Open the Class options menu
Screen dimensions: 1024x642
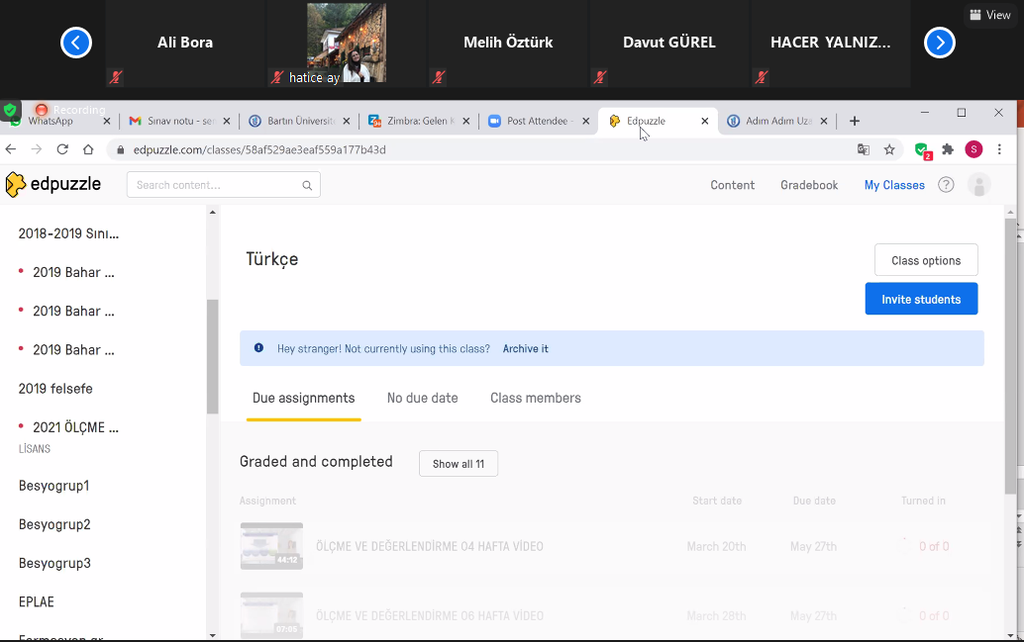point(926,260)
